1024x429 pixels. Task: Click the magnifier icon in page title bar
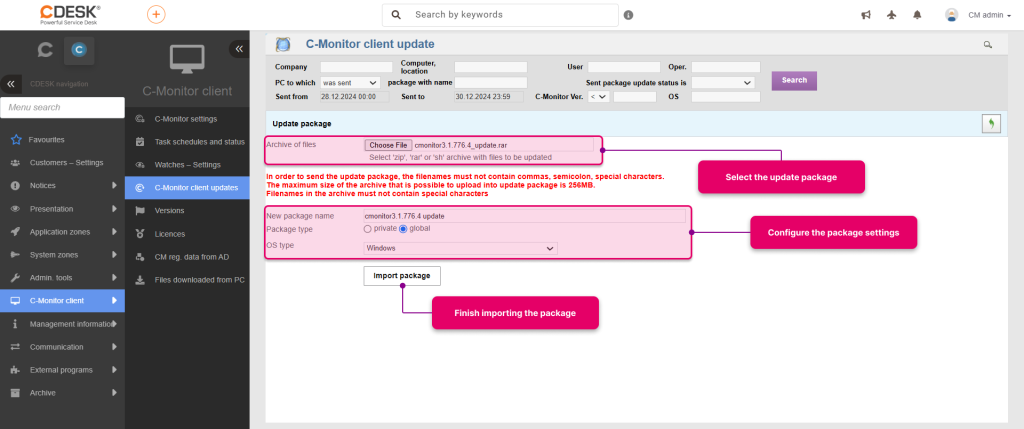coord(988,44)
